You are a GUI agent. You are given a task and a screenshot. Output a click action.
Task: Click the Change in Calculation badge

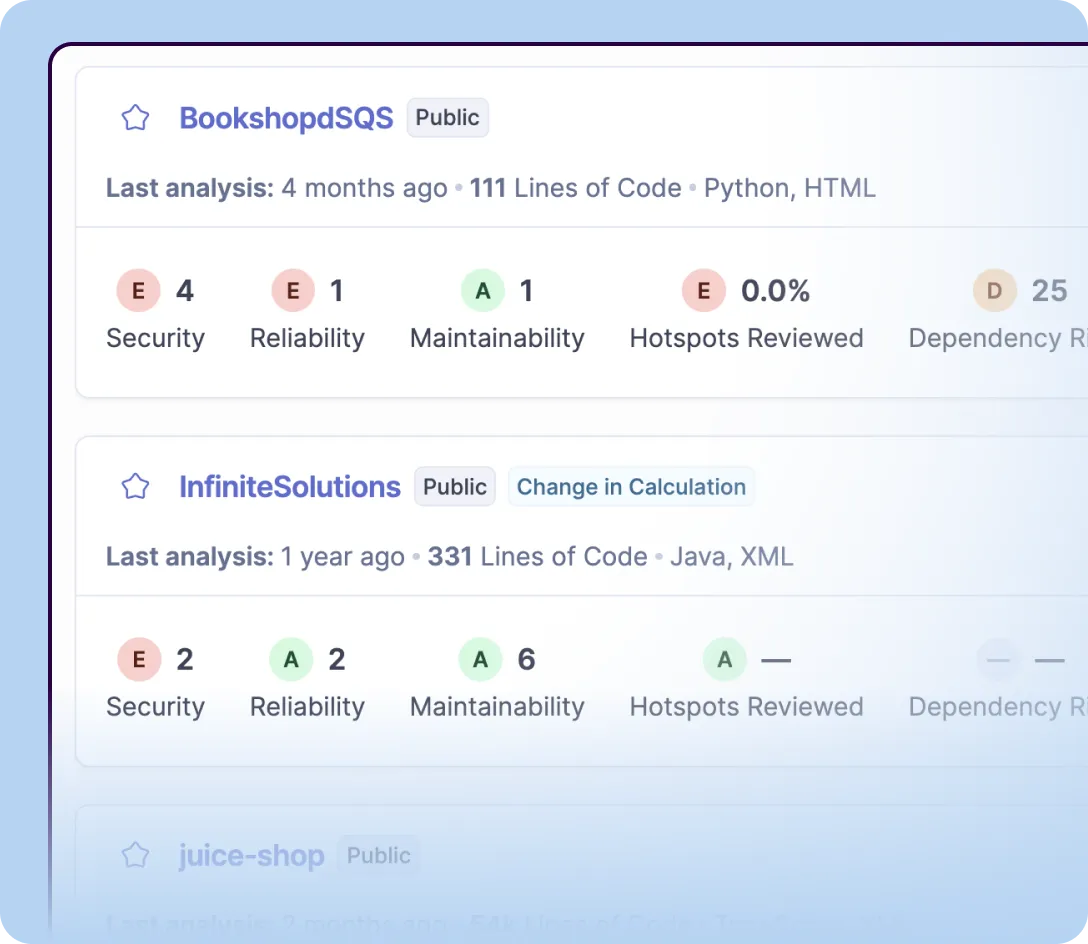pos(631,487)
